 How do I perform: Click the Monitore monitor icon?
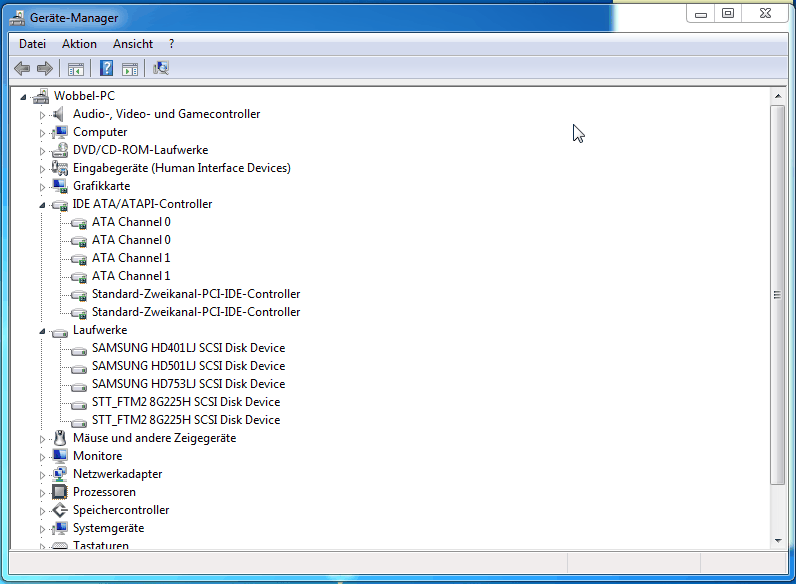(59, 456)
